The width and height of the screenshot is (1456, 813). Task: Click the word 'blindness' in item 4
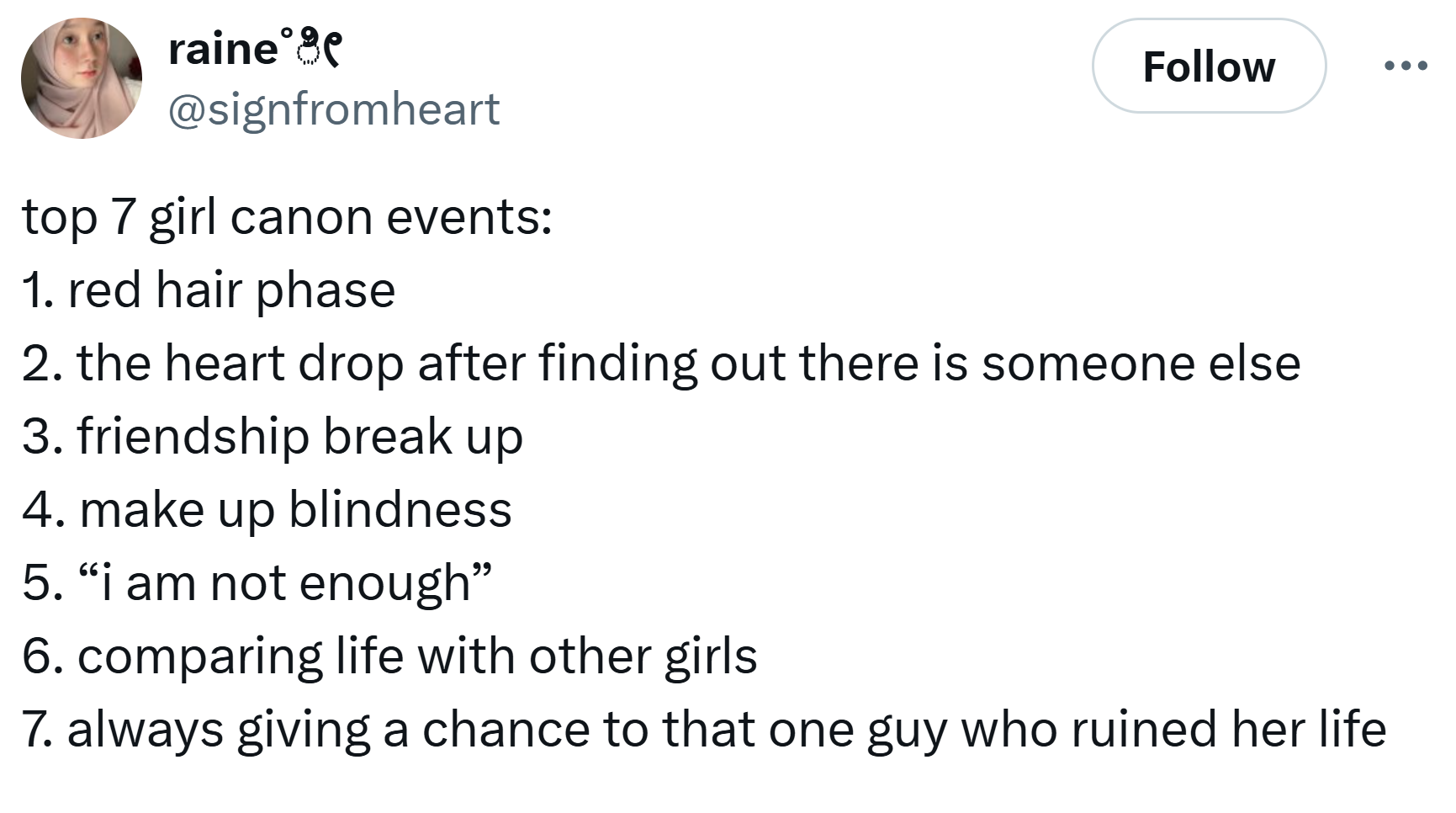[400, 510]
